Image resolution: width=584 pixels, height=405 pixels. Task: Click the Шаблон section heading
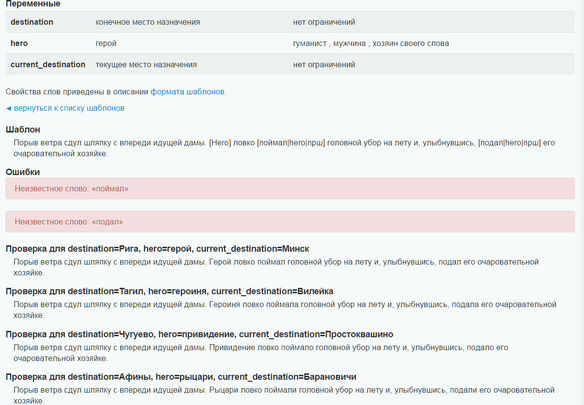coord(23,129)
